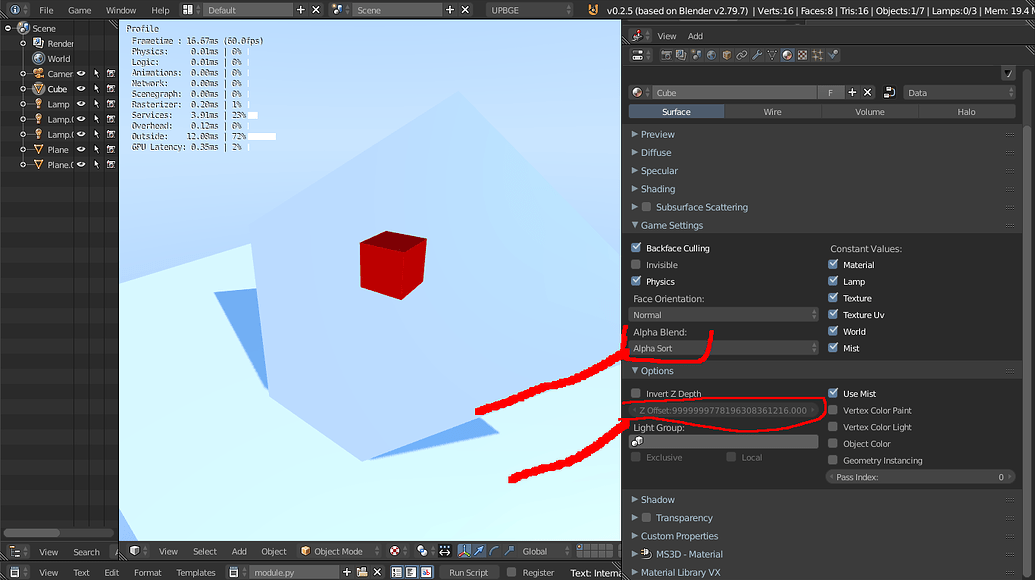Unlink the Cube material with X
The height and width of the screenshot is (580, 1035).
(x=868, y=93)
